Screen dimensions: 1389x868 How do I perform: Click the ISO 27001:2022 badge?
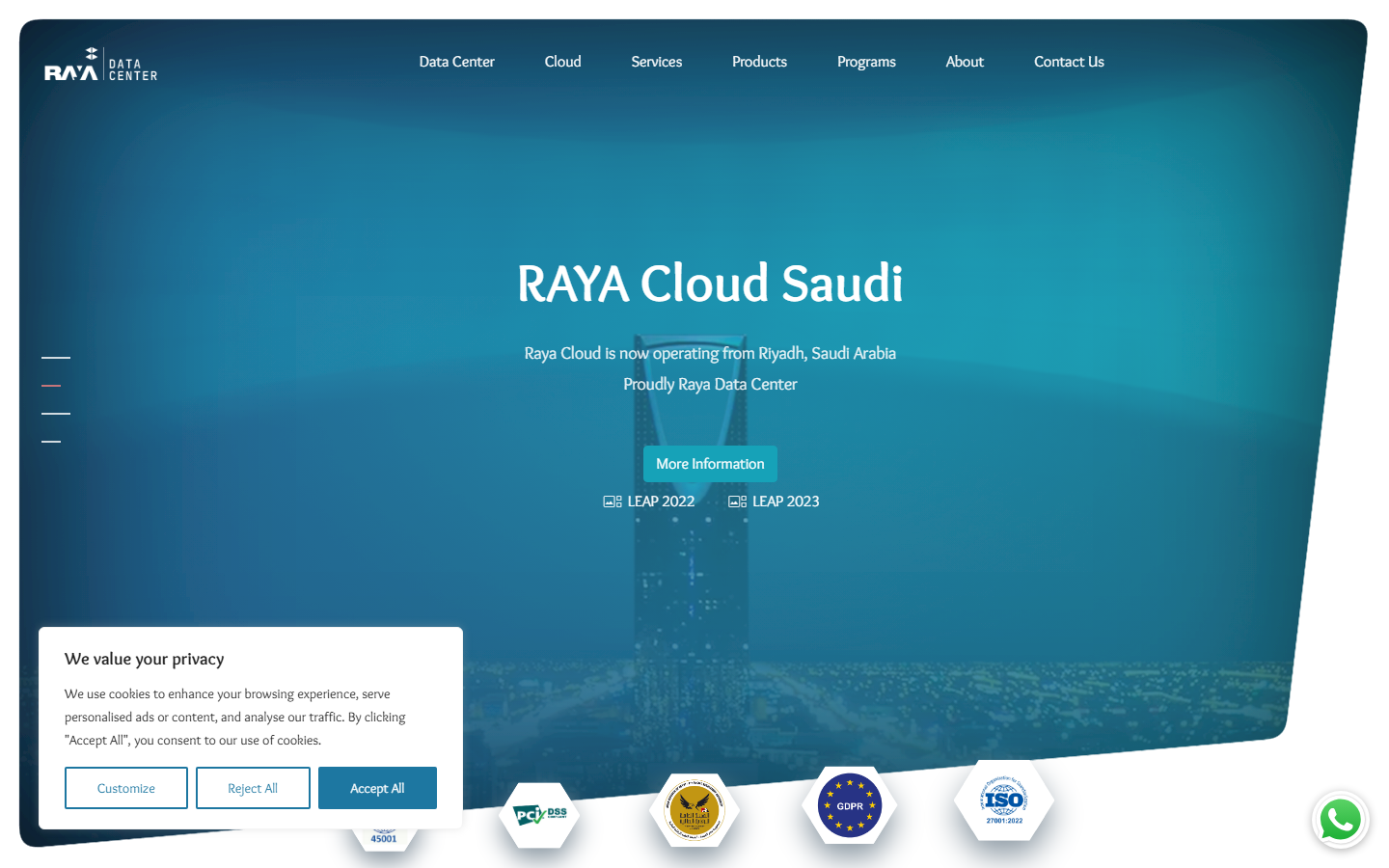pos(1003,800)
